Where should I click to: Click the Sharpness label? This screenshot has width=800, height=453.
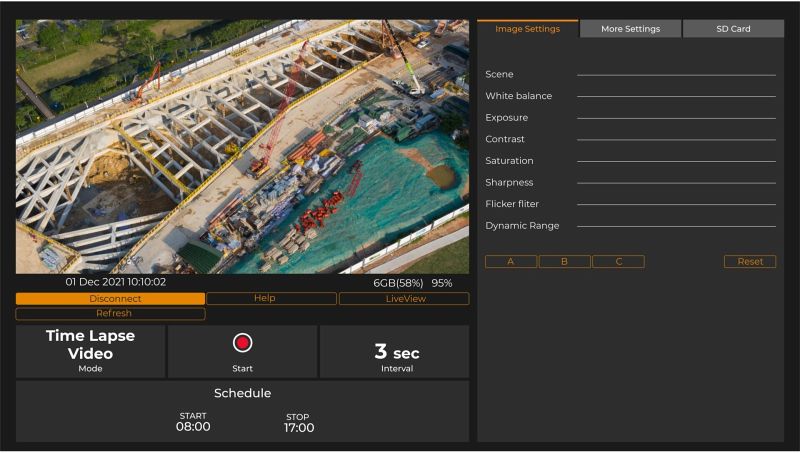(509, 183)
